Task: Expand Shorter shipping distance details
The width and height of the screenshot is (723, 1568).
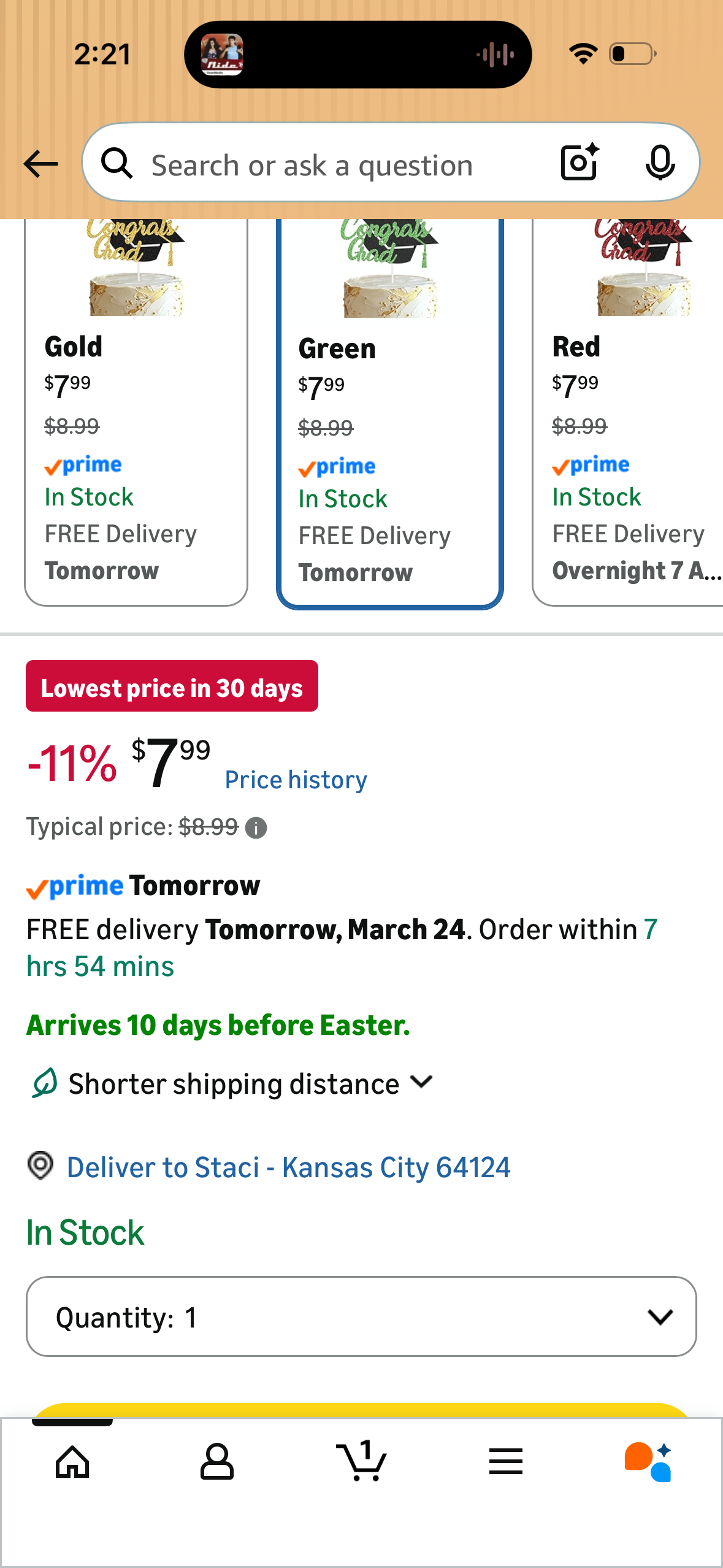Action: pos(233,1084)
